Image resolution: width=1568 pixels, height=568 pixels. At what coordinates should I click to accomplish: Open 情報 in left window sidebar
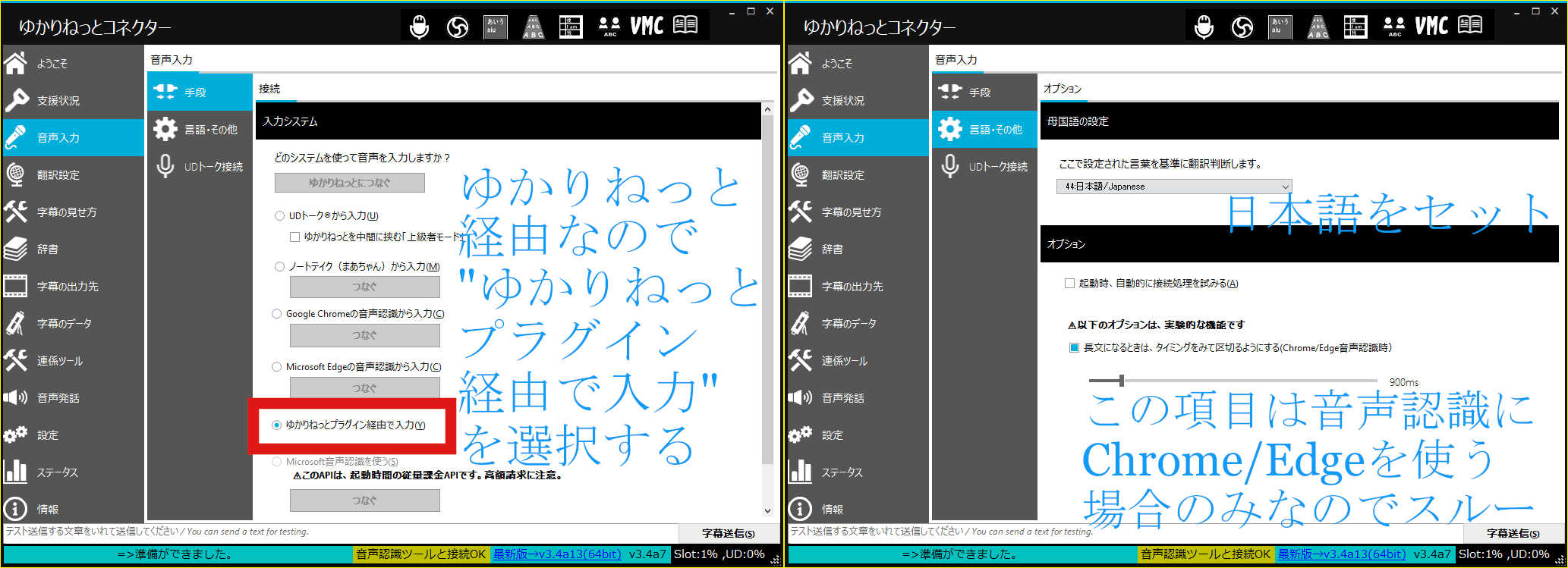(x=72, y=509)
